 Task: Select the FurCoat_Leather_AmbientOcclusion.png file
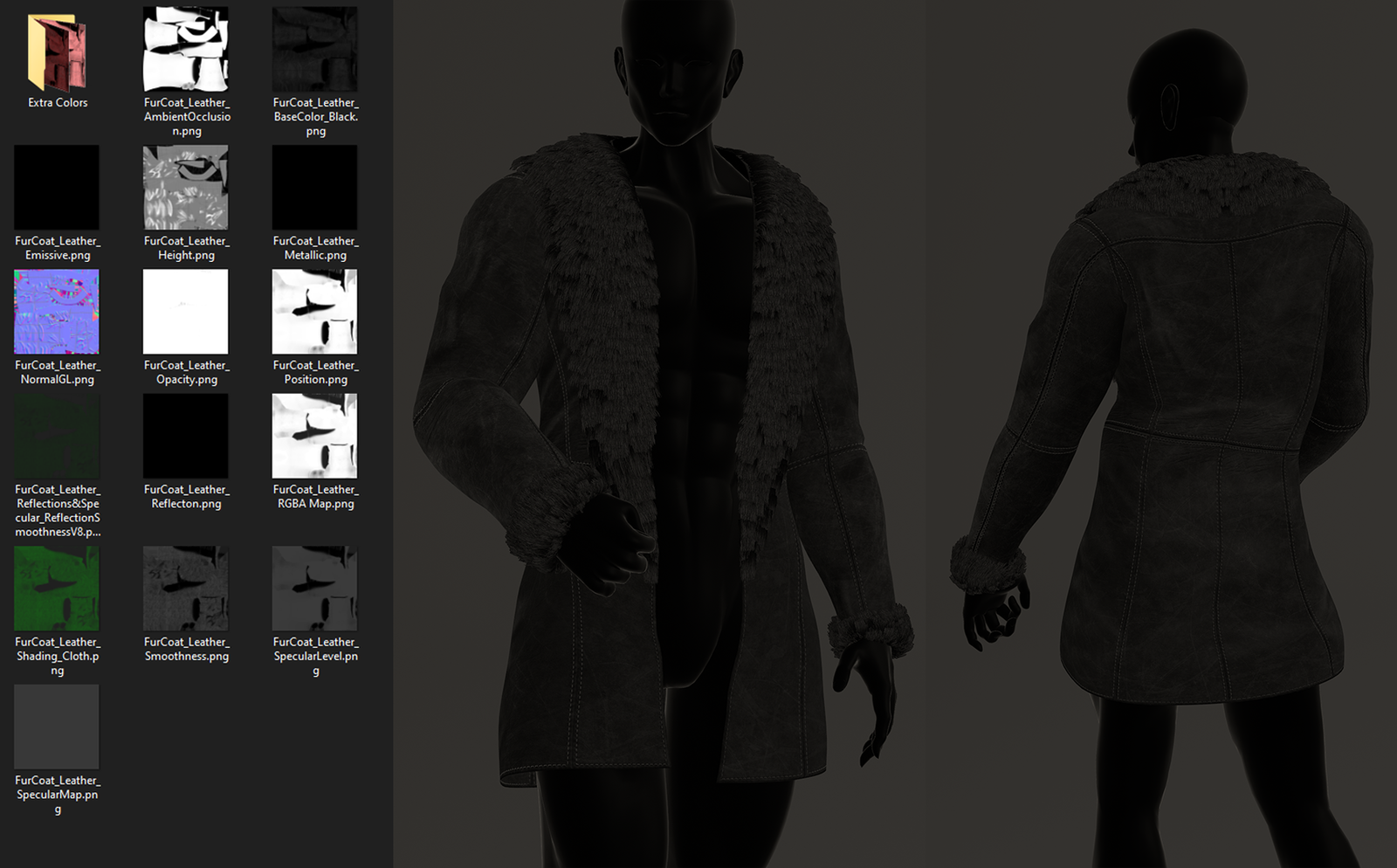pyautogui.click(x=185, y=50)
